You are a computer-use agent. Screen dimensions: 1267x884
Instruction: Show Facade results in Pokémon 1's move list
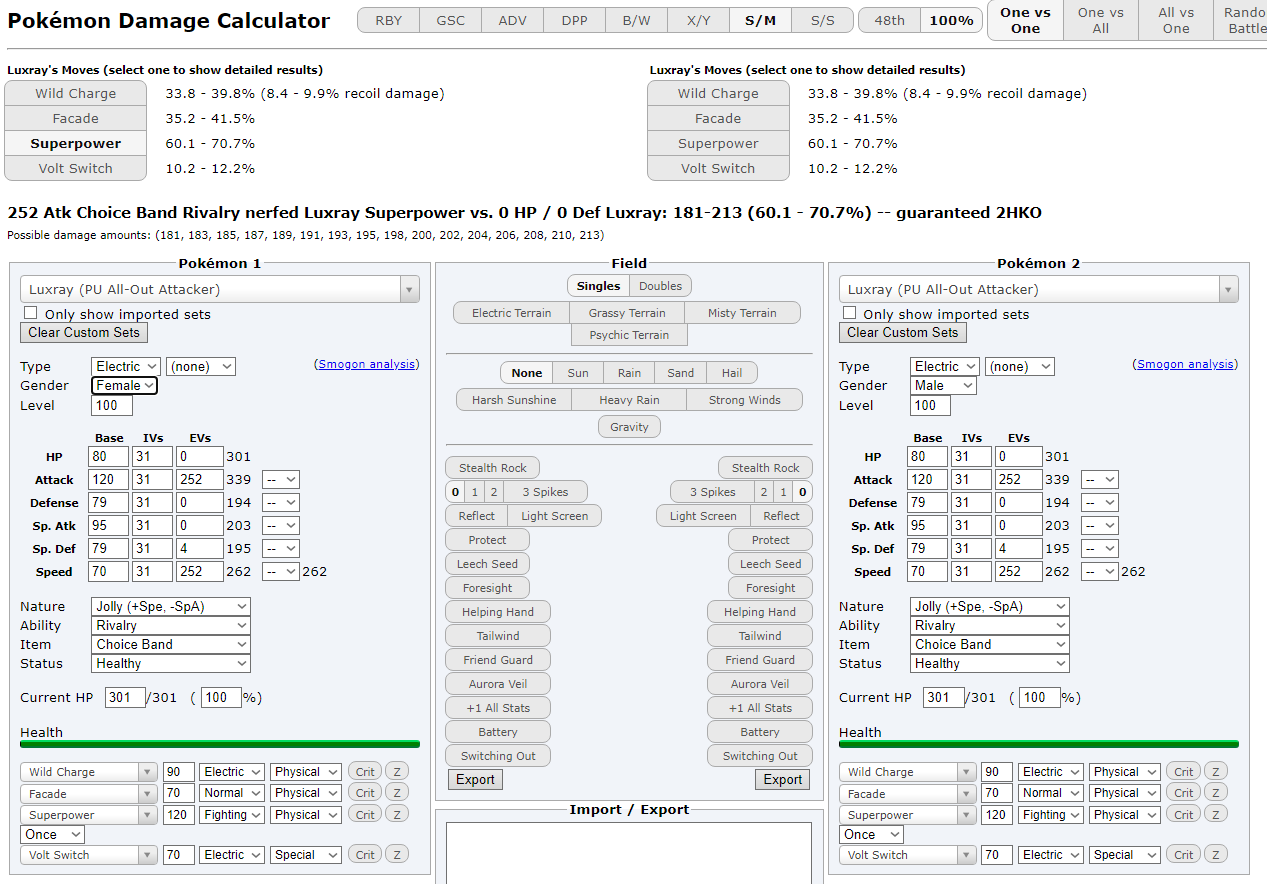pyautogui.click(x=76, y=119)
